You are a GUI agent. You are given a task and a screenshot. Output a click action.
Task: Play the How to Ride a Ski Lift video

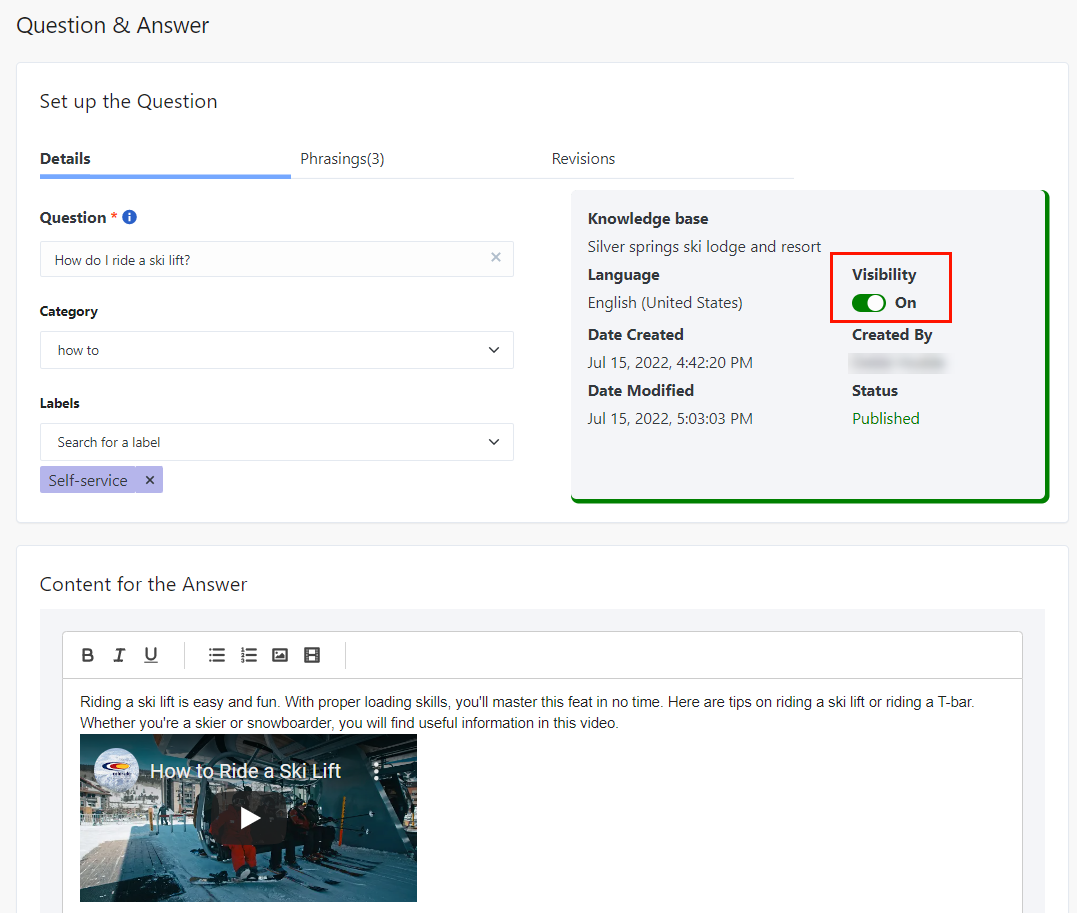[249, 818]
